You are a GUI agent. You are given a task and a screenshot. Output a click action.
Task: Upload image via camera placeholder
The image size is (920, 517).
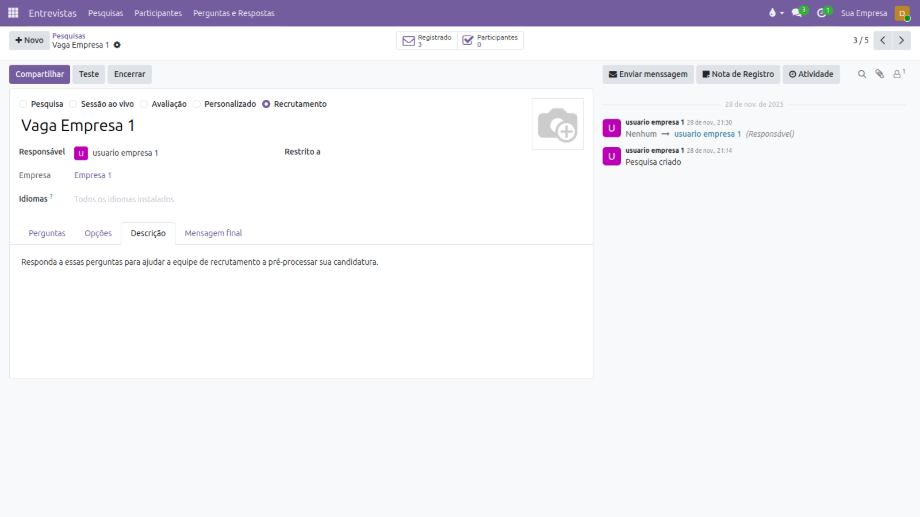pyautogui.click(x=557, y=124)
